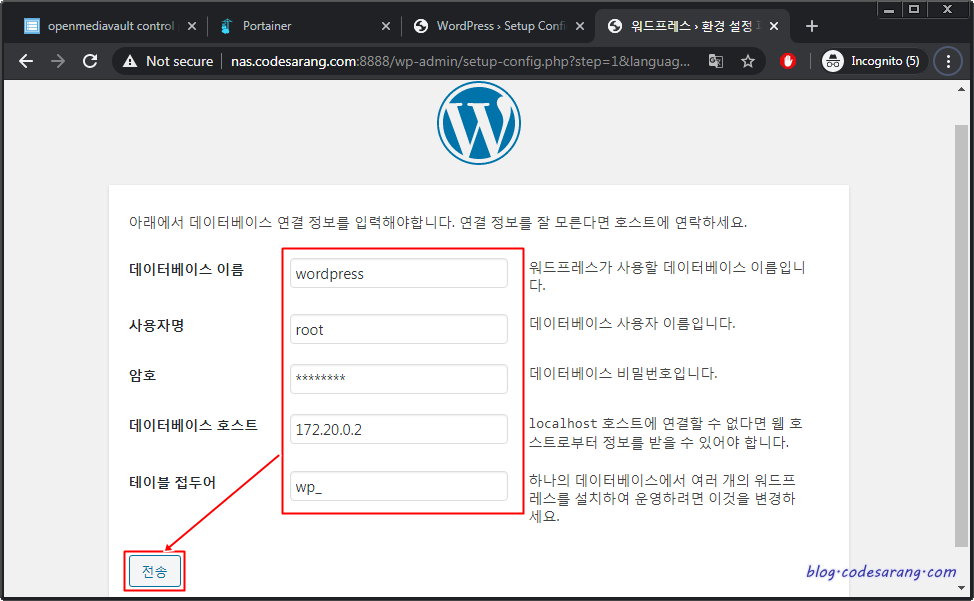
Task: Click the 테이블 접두어 label
Action: coord(172,482)
